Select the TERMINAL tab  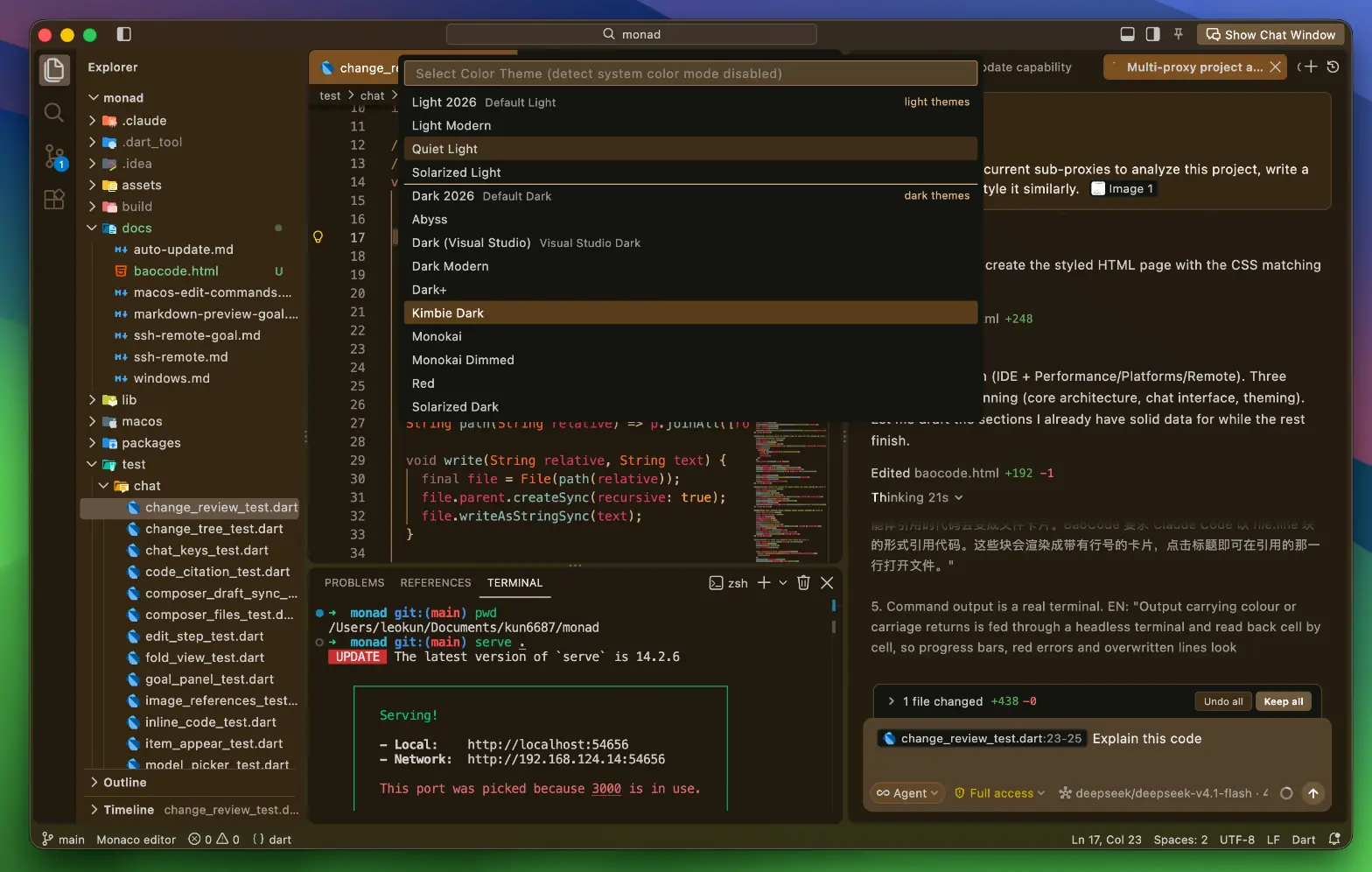[x=515, y=583]
